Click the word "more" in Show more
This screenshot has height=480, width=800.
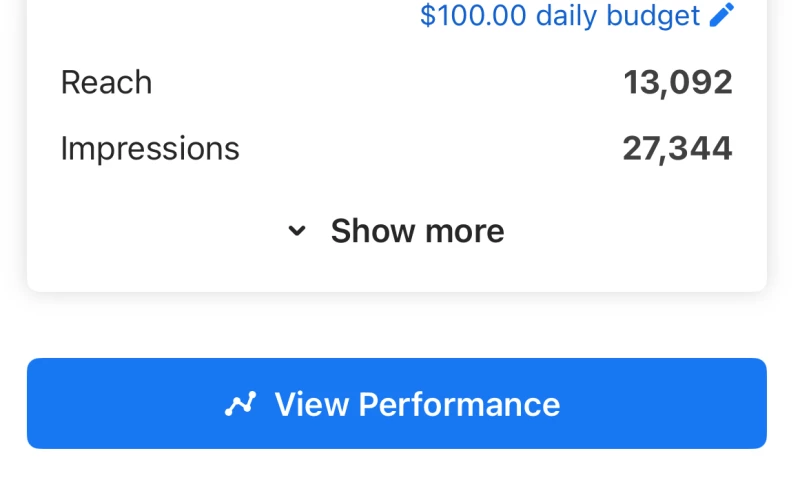(464, 231)
